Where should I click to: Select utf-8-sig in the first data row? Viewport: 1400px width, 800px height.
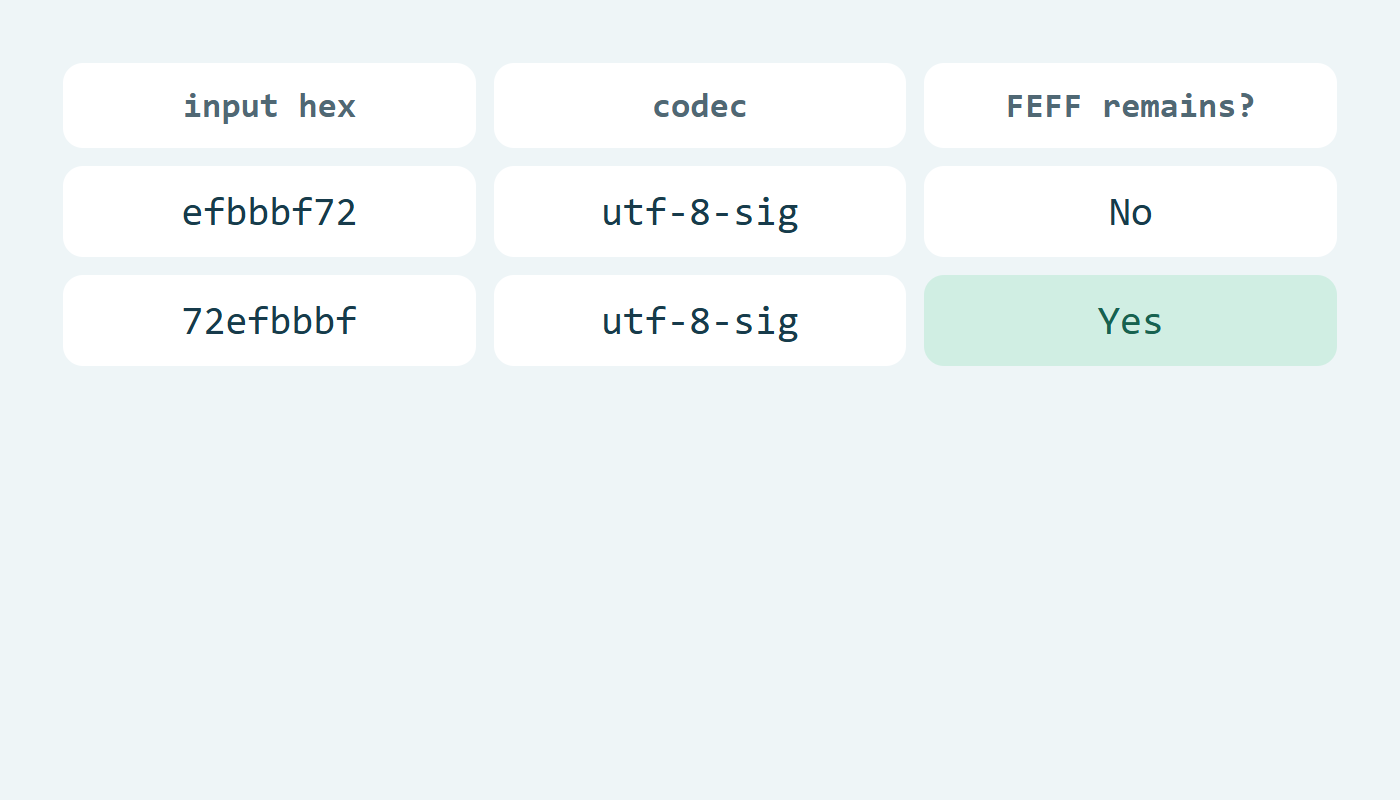point(700,212)
